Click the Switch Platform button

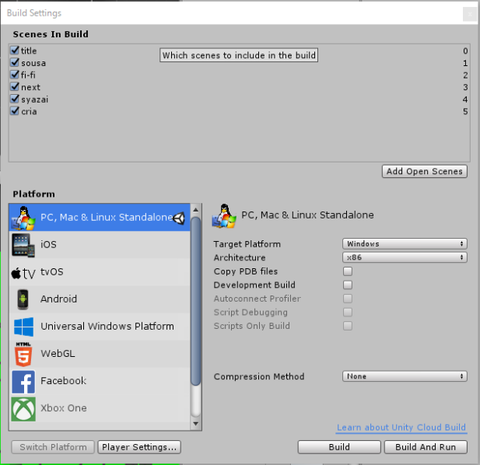[53, 447]
